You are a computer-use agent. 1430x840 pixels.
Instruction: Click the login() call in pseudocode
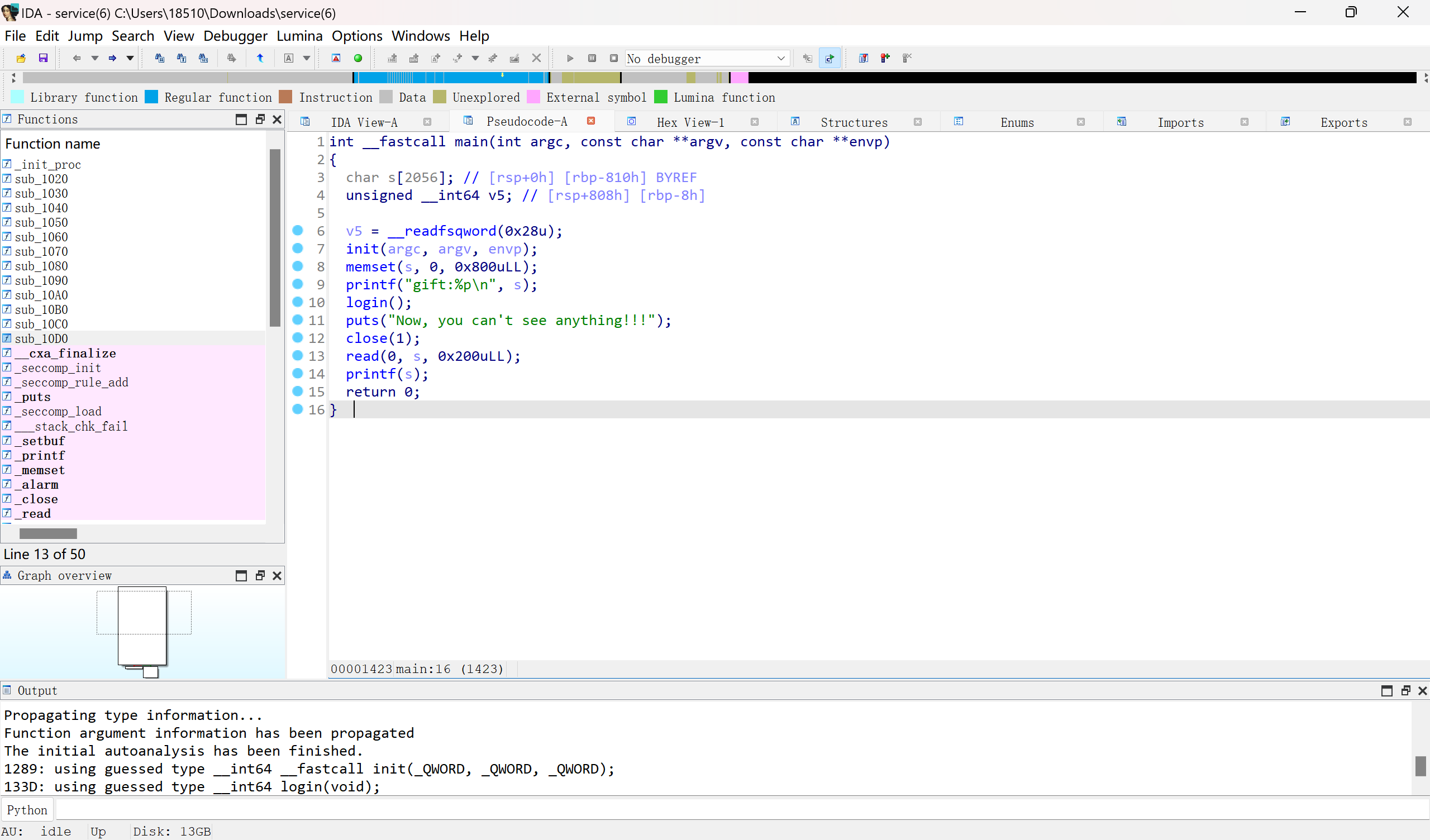point(379,303)
